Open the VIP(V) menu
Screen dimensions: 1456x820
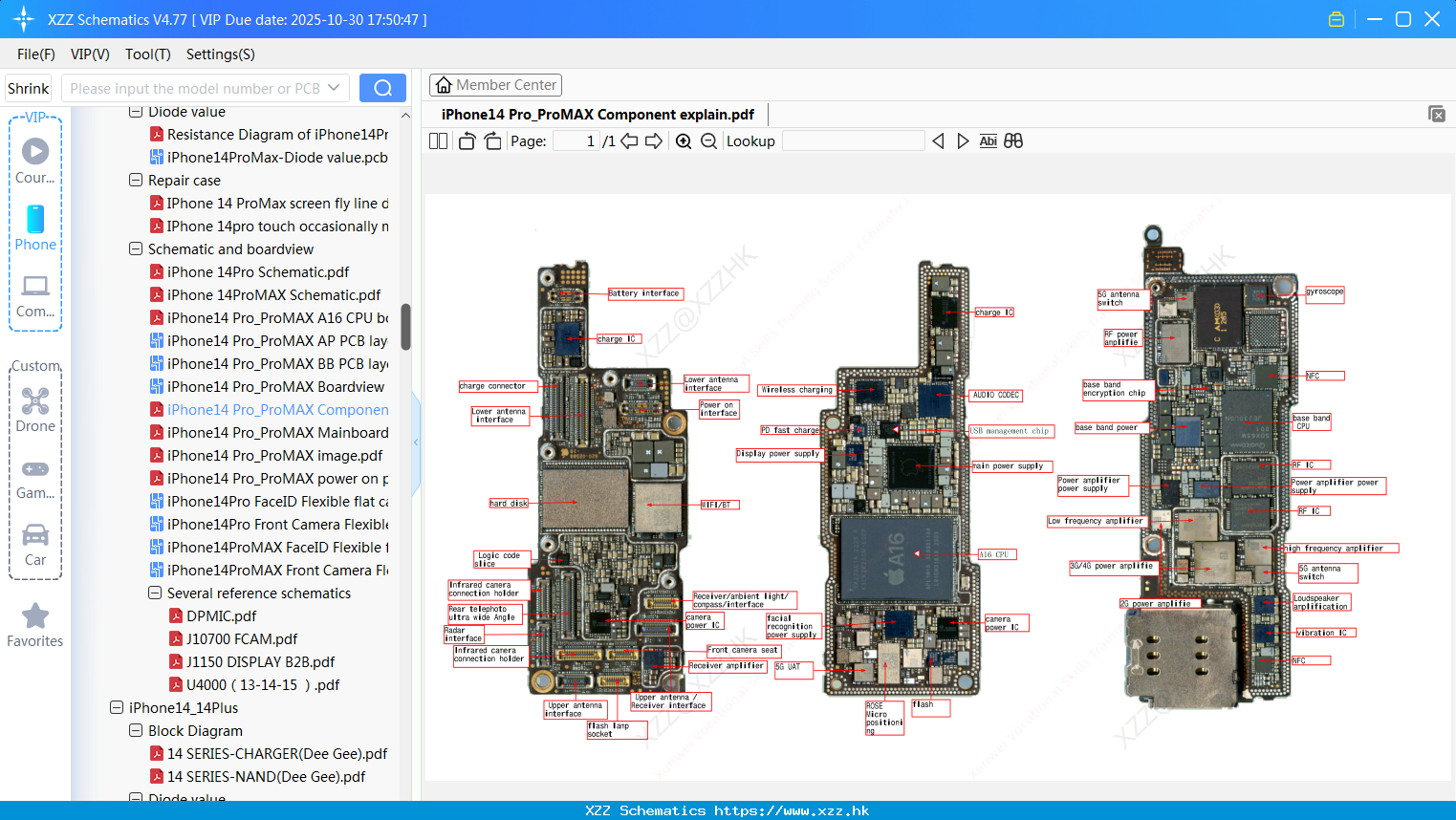pos(90,54)
